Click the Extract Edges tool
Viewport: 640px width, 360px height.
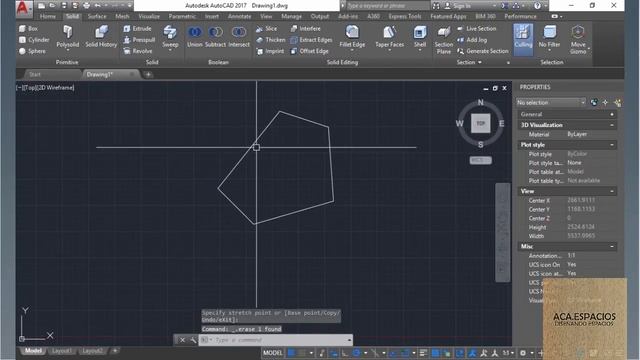tap(311, 40)
